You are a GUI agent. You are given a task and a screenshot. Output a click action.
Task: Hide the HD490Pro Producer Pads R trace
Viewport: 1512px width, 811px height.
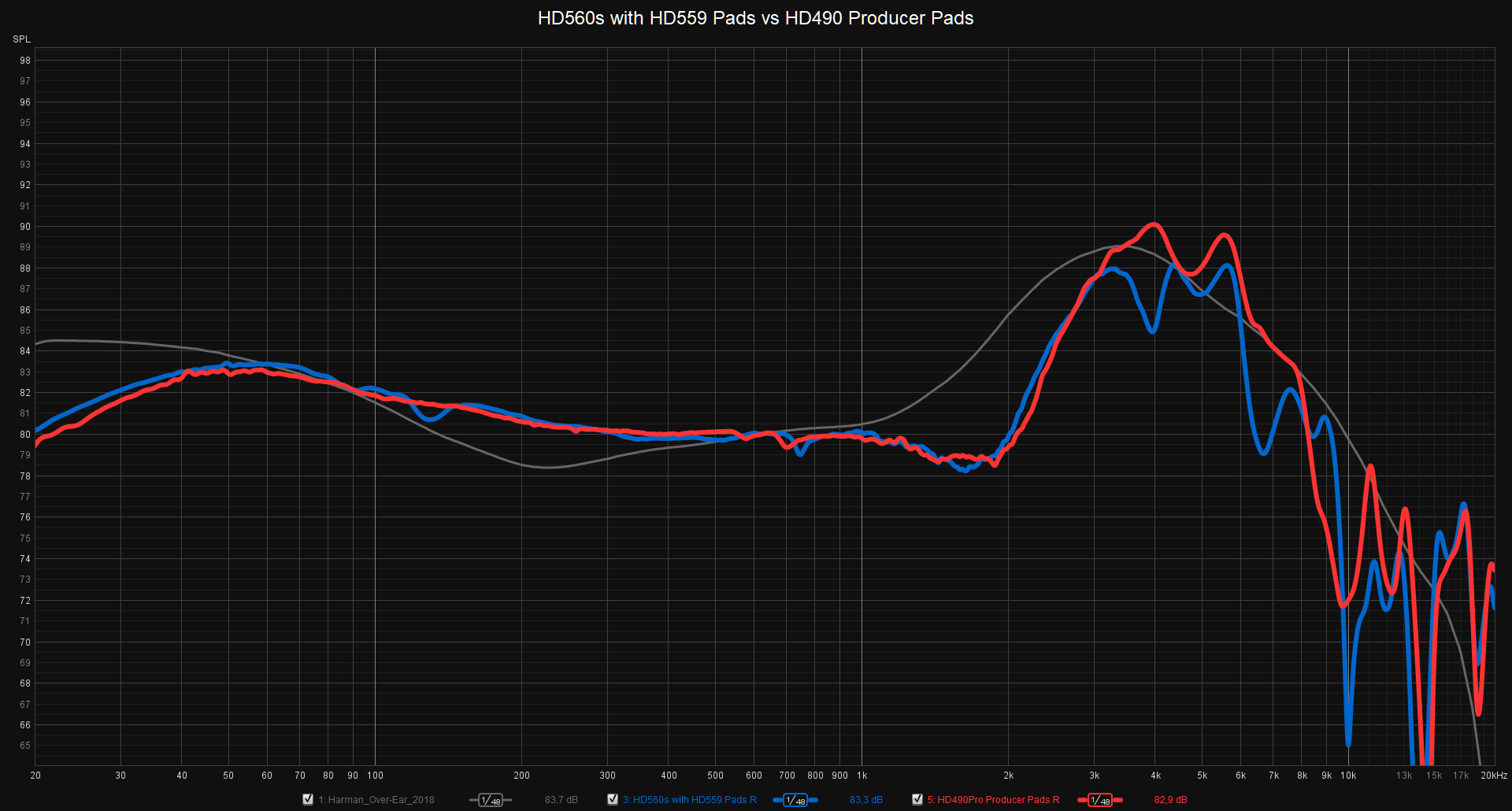tap(917, 799)
